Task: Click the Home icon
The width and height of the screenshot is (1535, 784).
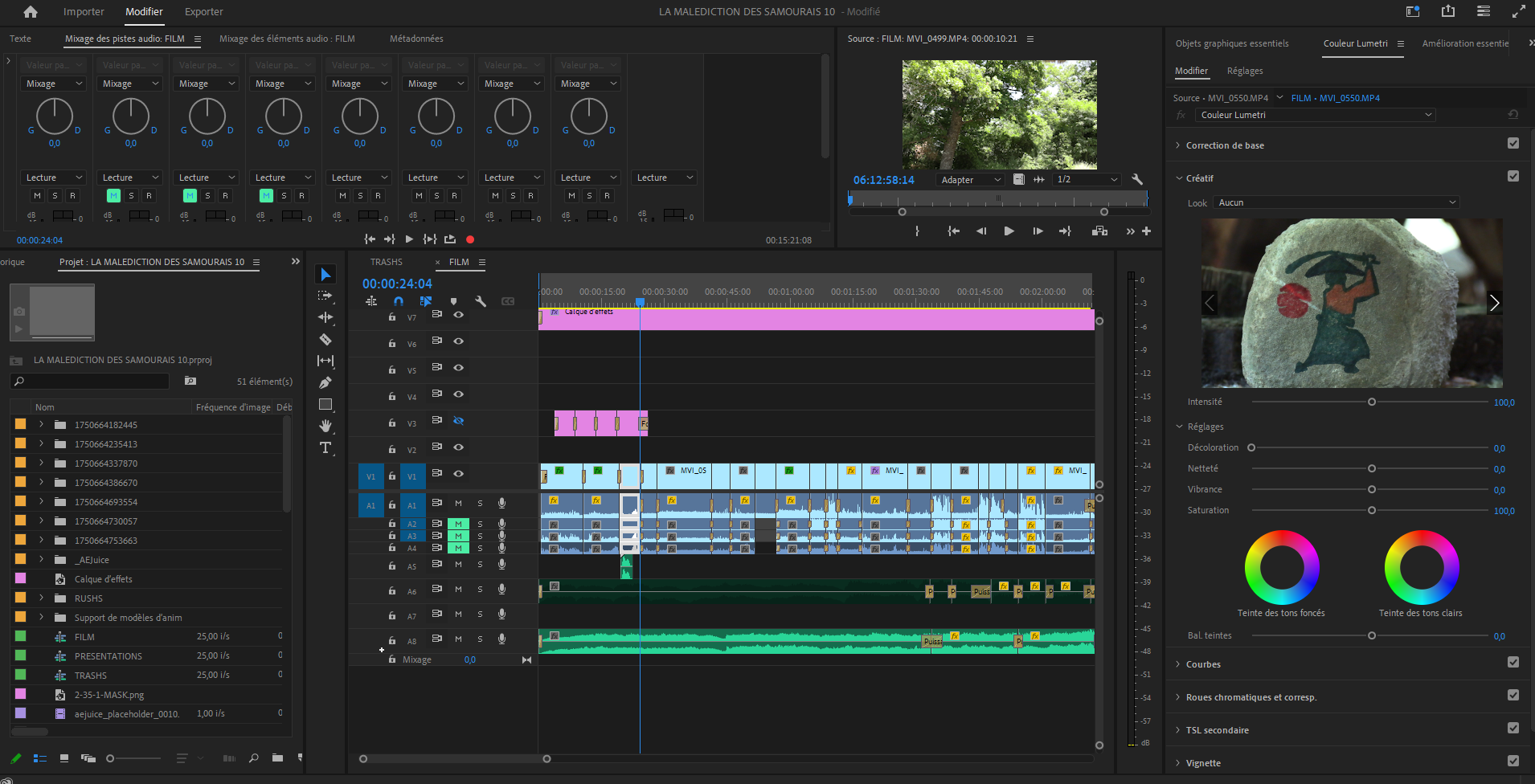Action: tap(31, 12)
